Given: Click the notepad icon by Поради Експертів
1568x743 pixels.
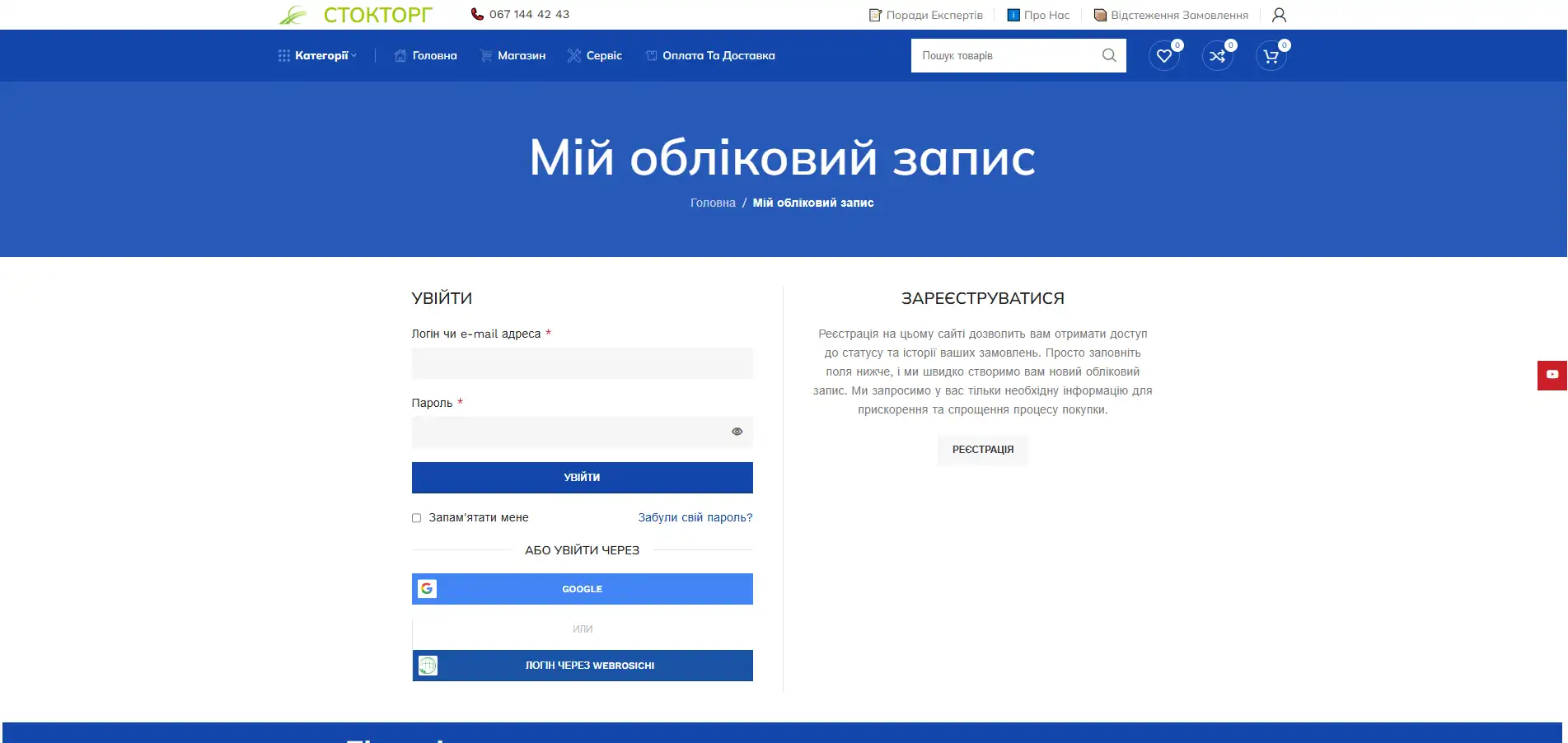Looking at the screenshot, I should tap(875, 15).
